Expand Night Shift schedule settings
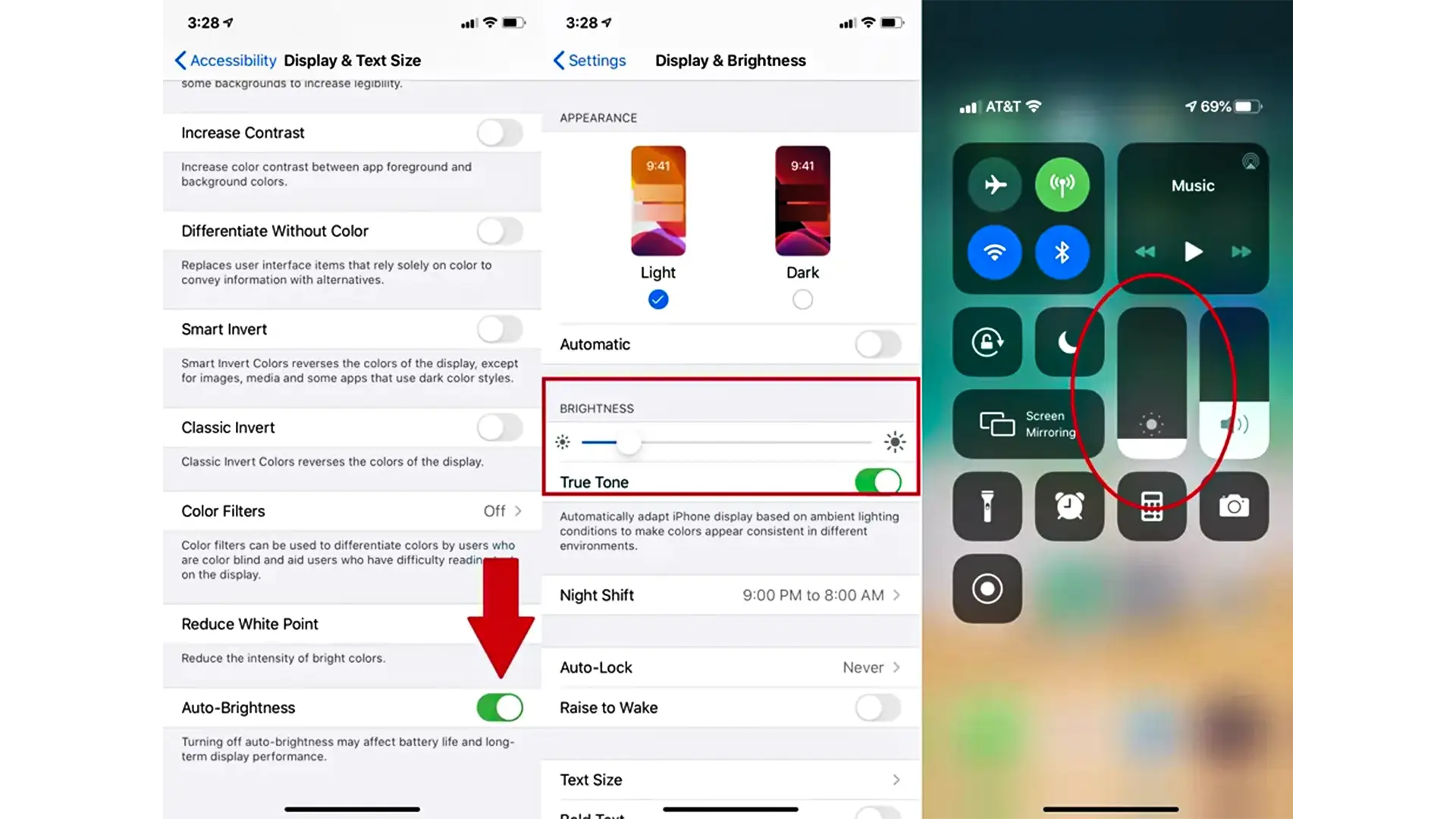The width and height of the screenshot is (1456, 819). tap(729, 594)
